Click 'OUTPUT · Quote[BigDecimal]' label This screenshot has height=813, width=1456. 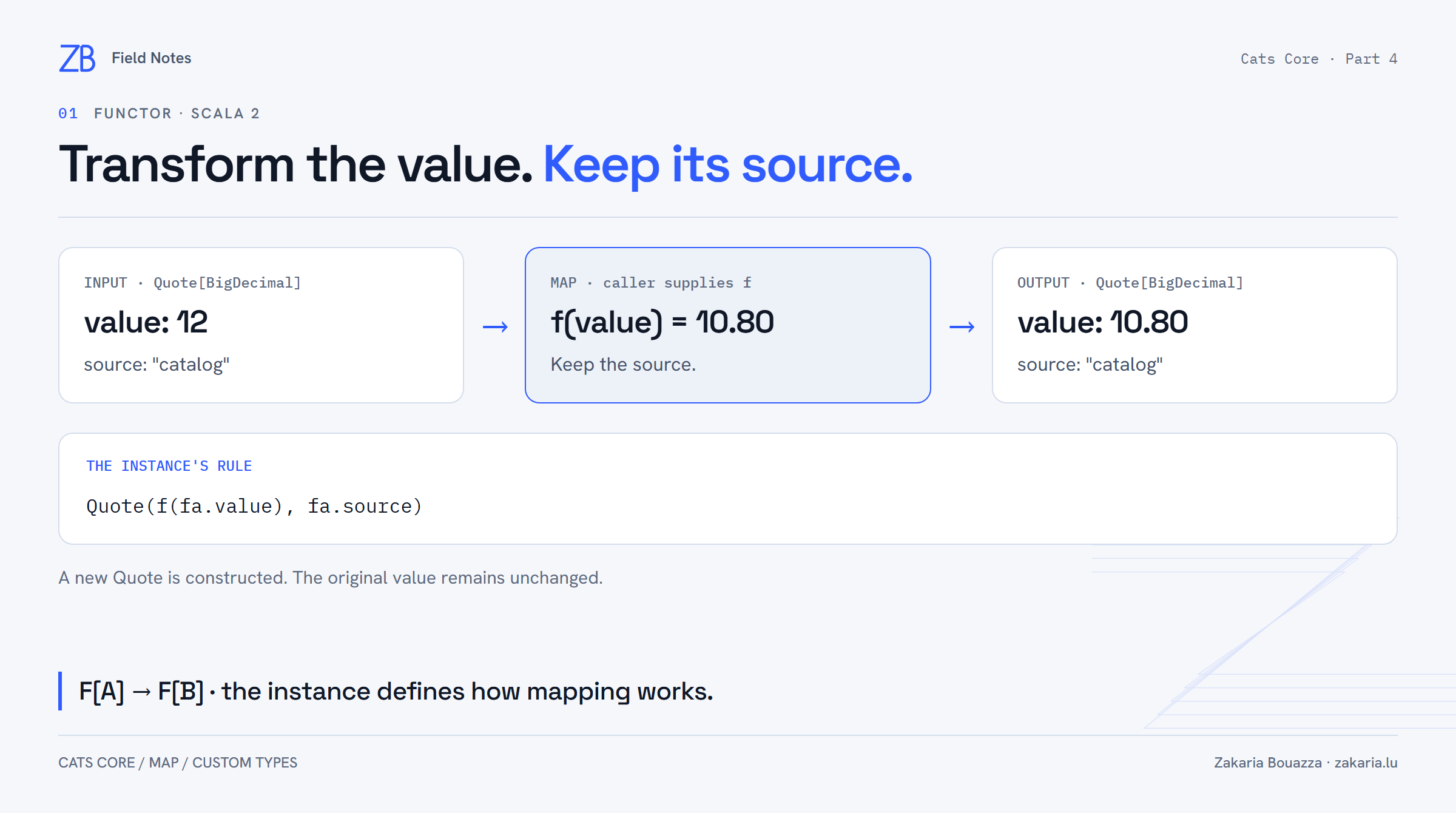[1130, 283]
